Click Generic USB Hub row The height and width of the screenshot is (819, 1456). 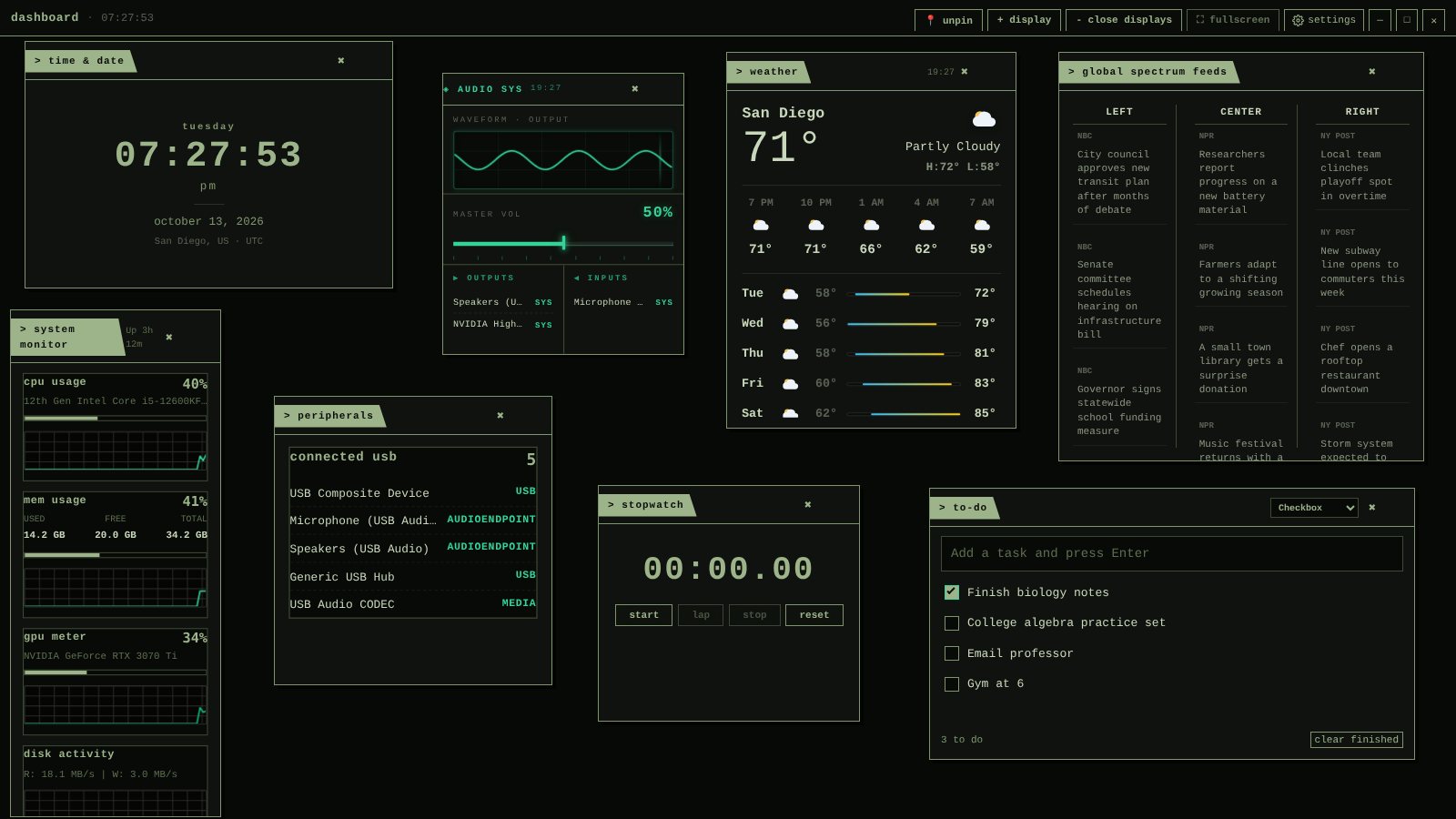[x=412, y=576]
